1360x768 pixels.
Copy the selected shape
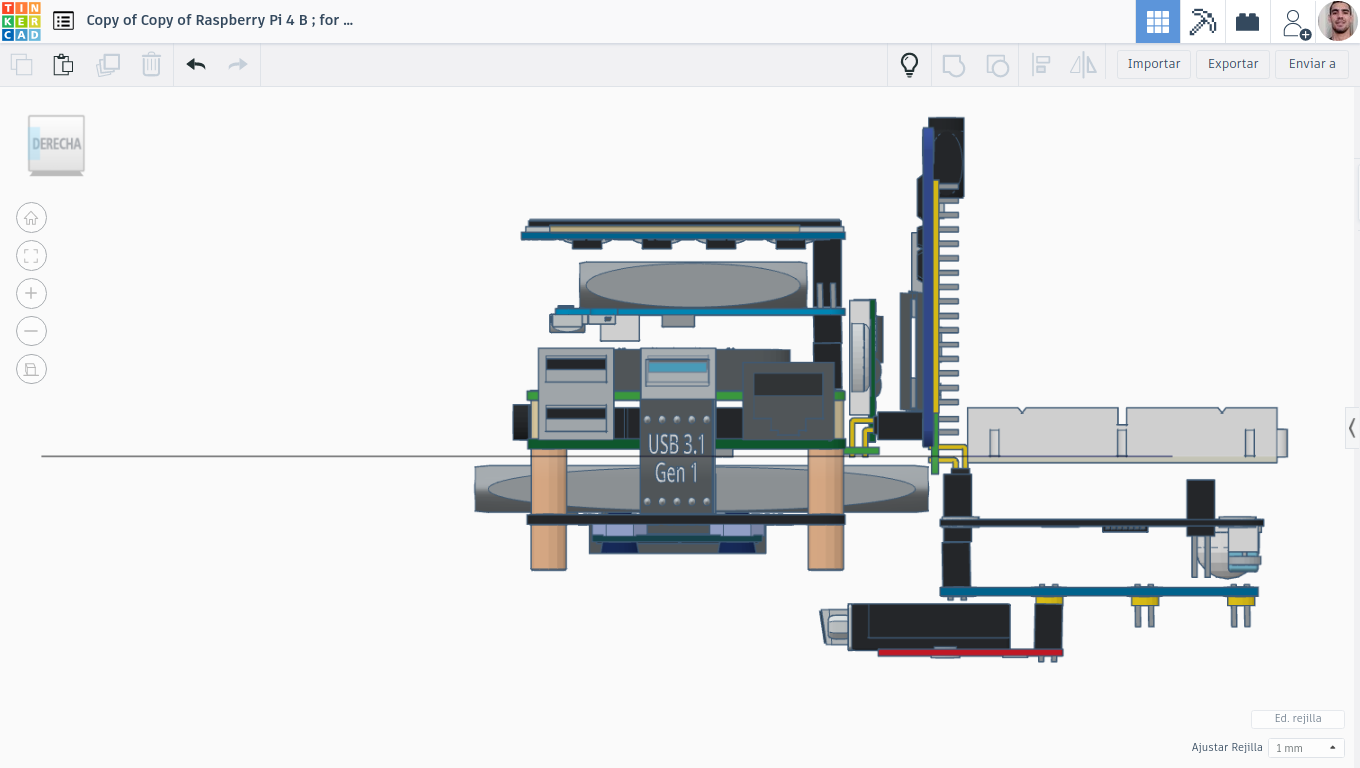21,65
